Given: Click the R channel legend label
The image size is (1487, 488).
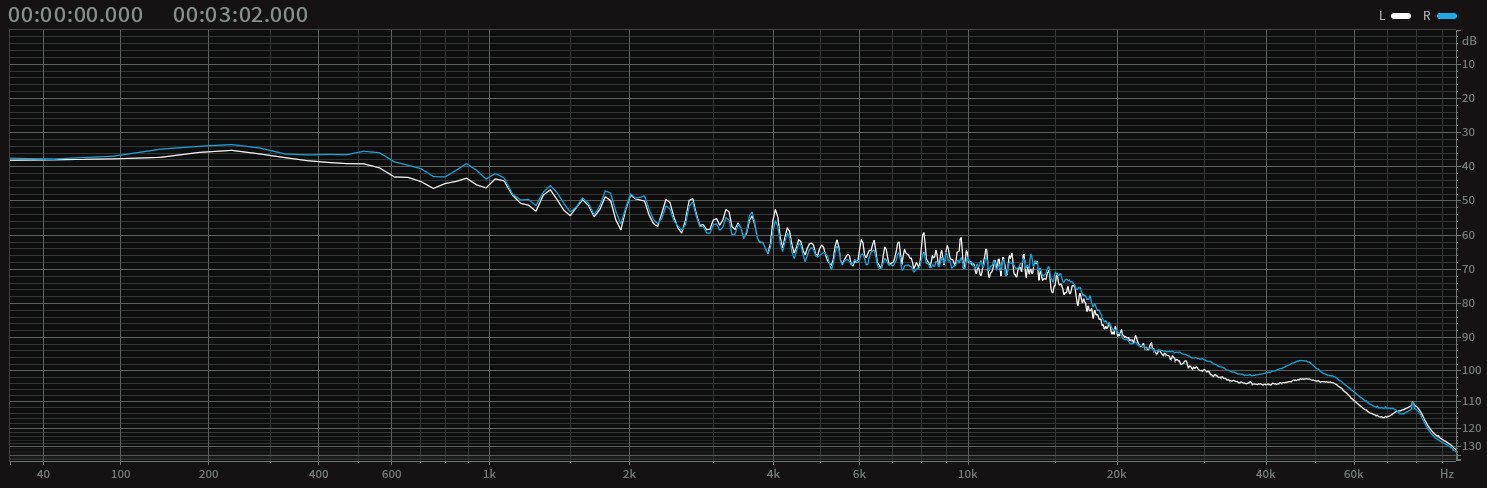Looking at the screenshot, I should [x=1427, y=16].
